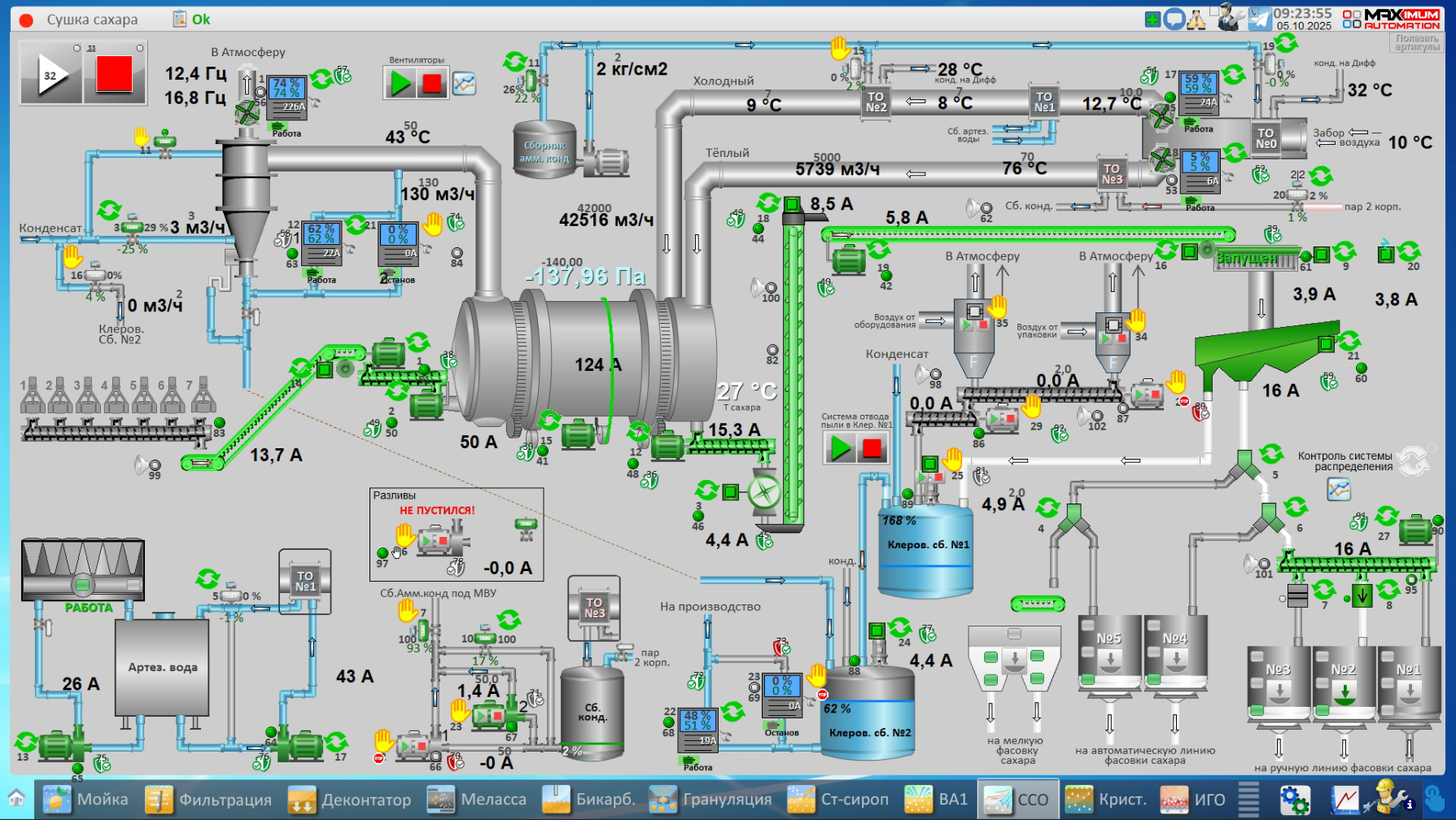Expand the stacked lines menu after ИГО

tap(1248, 800)
